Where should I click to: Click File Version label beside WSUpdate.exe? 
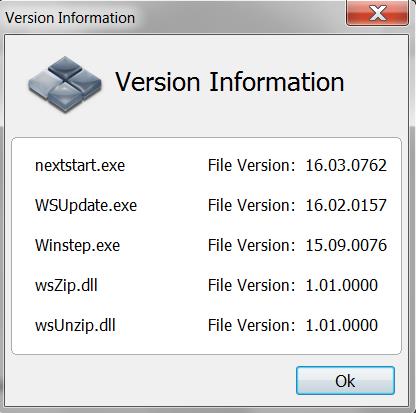[x=252, y=205]
